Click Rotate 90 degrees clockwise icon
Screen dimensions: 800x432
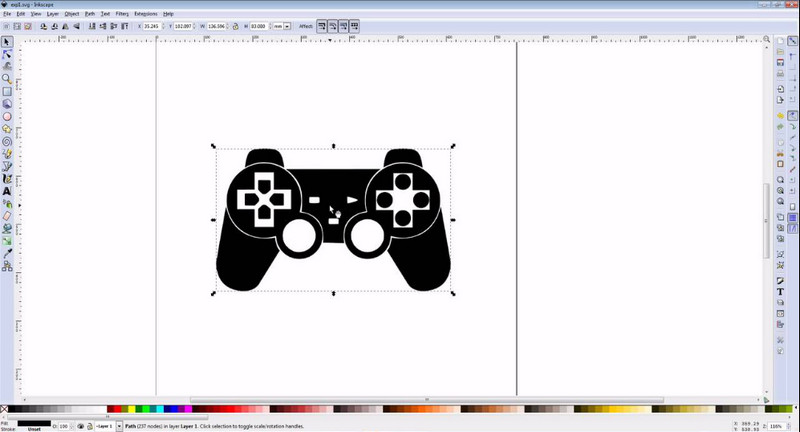tap(55, 26)
